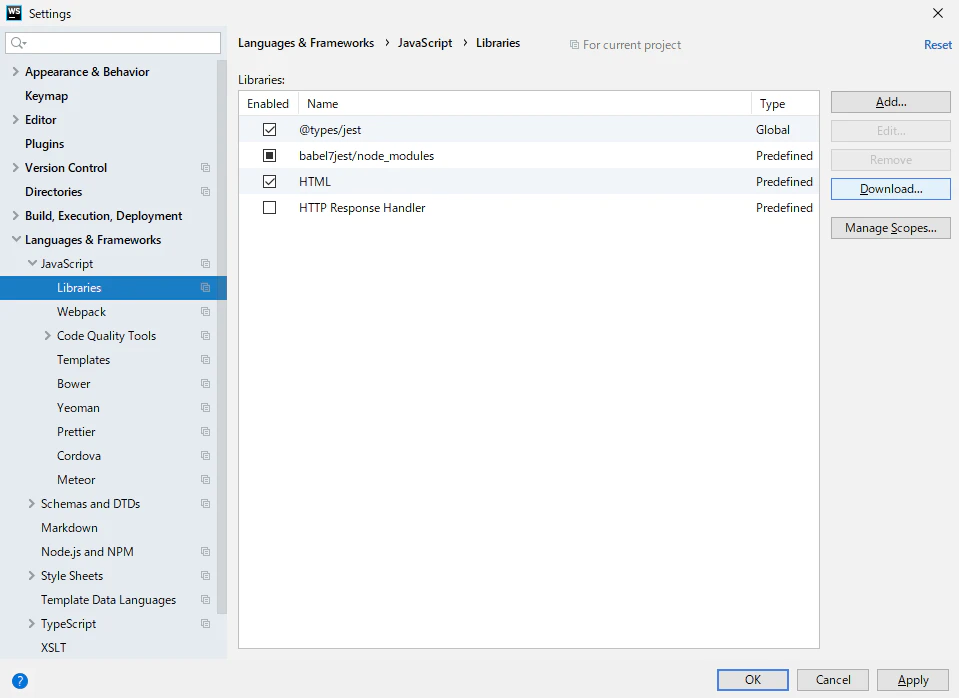Viewport: 959px width, 698px height.
Task: Click the project-level icon beside Template Data Languages
Action: pos(206,600)
